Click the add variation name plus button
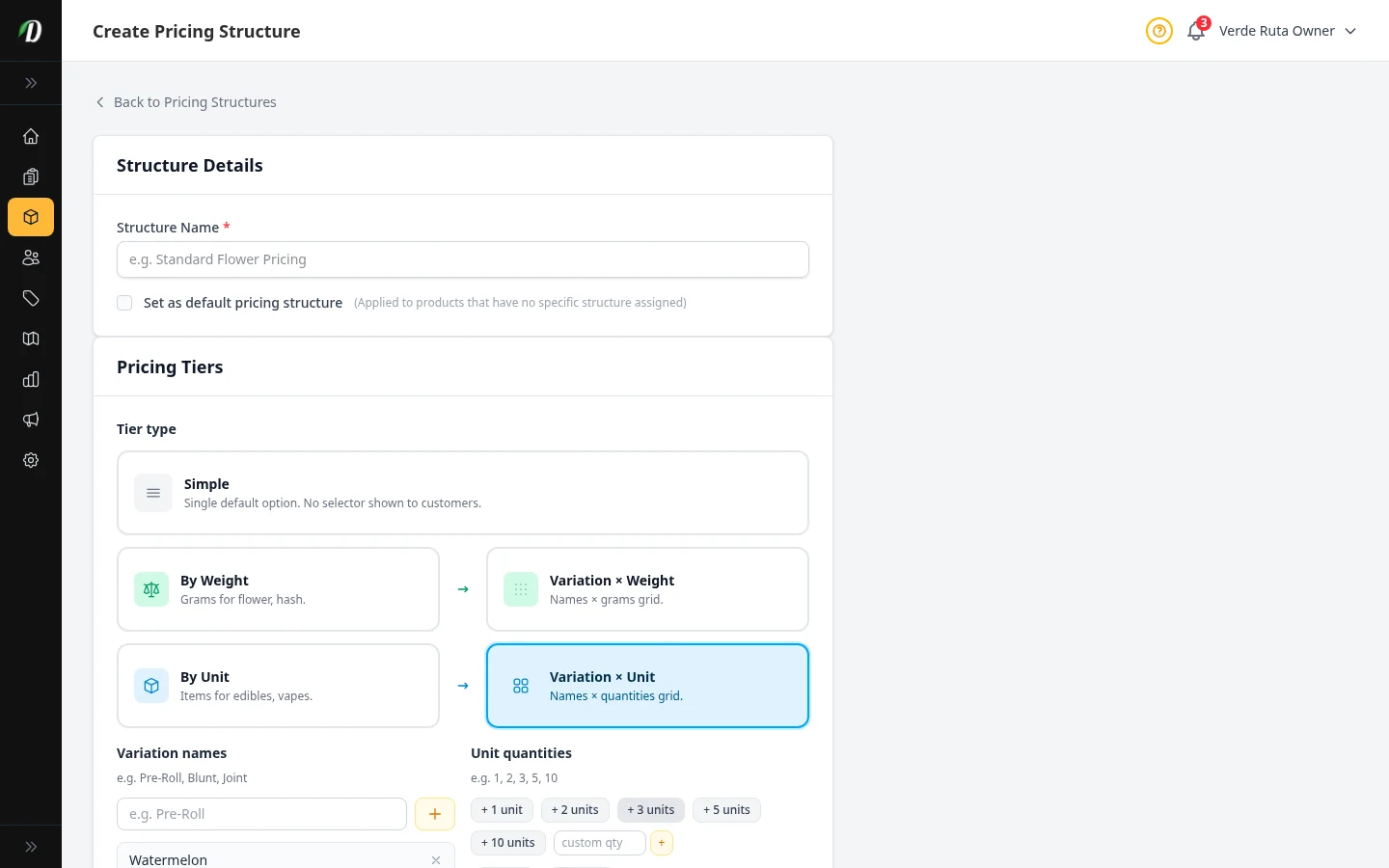Viewport: 1389px width, 868px height. (x=435, y=814)
